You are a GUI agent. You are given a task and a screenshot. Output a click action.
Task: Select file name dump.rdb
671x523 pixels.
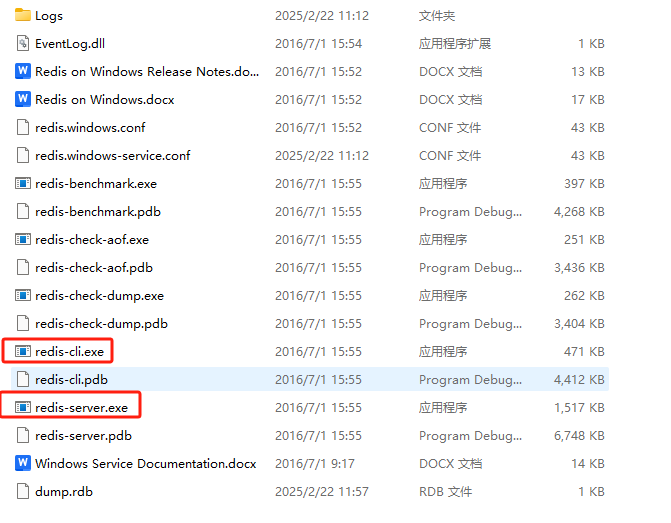click(x=64, y=492)
